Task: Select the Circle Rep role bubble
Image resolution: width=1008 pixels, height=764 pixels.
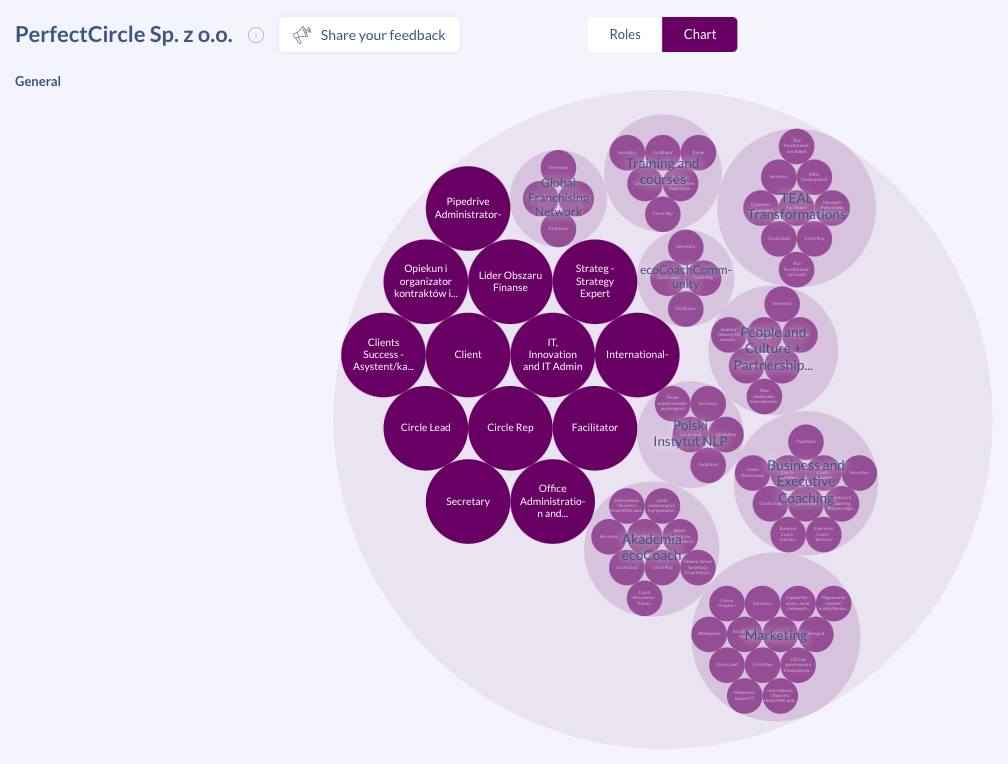Action: pyautogui.click(x=510, y=428)
